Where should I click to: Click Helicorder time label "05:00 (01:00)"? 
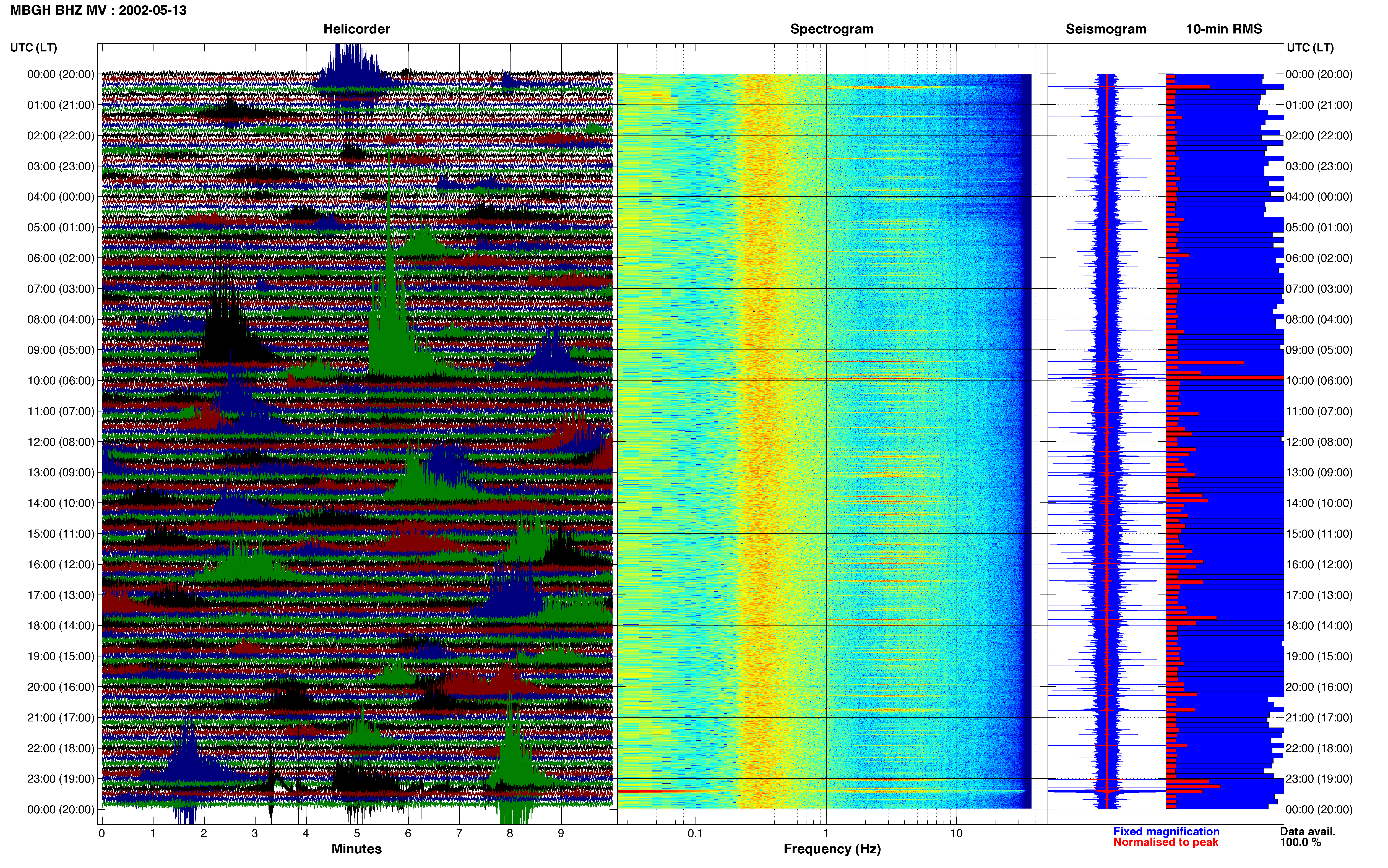(x=61, y=227)
